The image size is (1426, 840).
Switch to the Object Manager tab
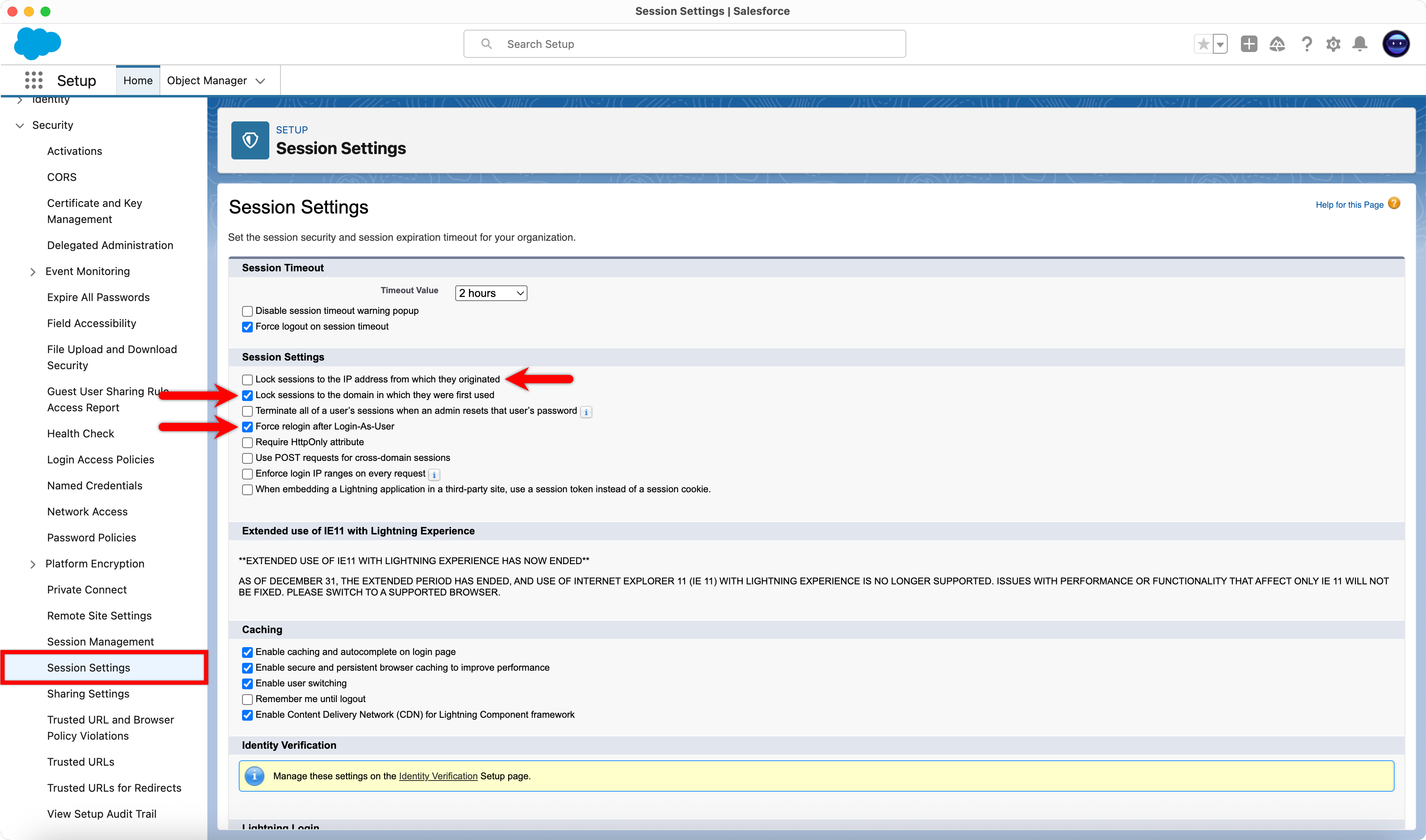pyautogui.click(x=207, y=81)
